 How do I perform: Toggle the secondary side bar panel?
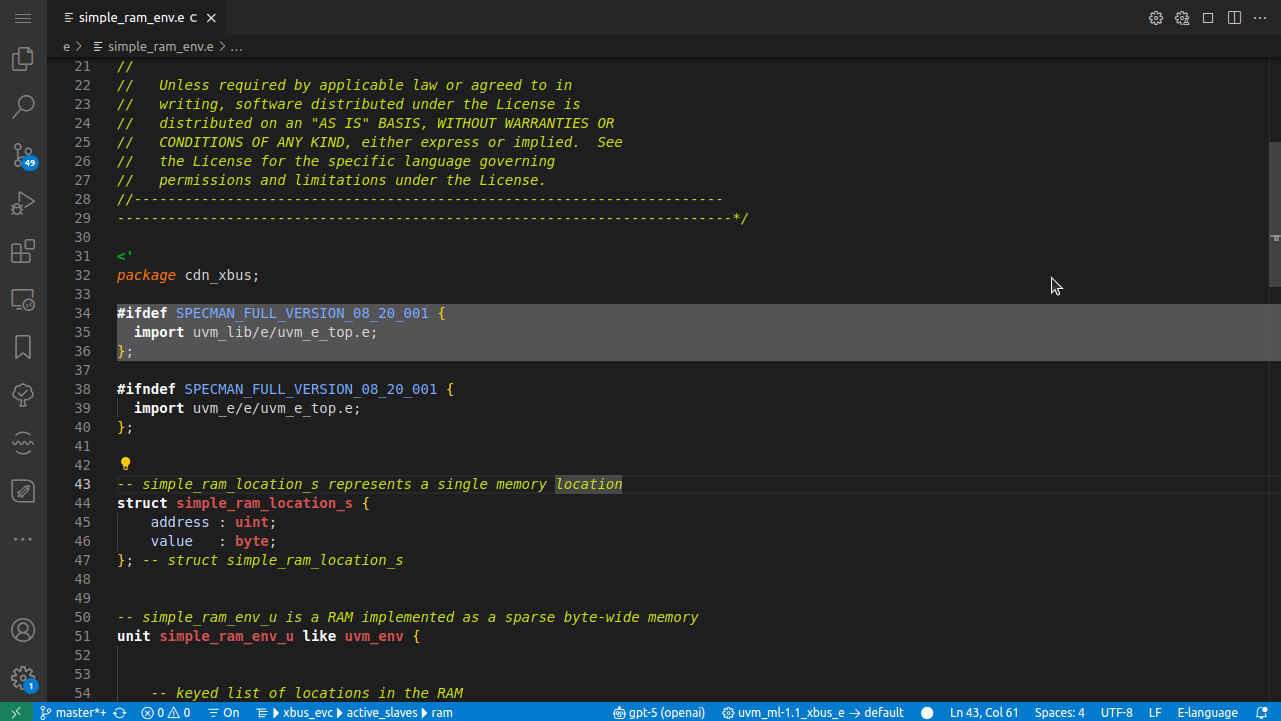tap(1234, 17)
